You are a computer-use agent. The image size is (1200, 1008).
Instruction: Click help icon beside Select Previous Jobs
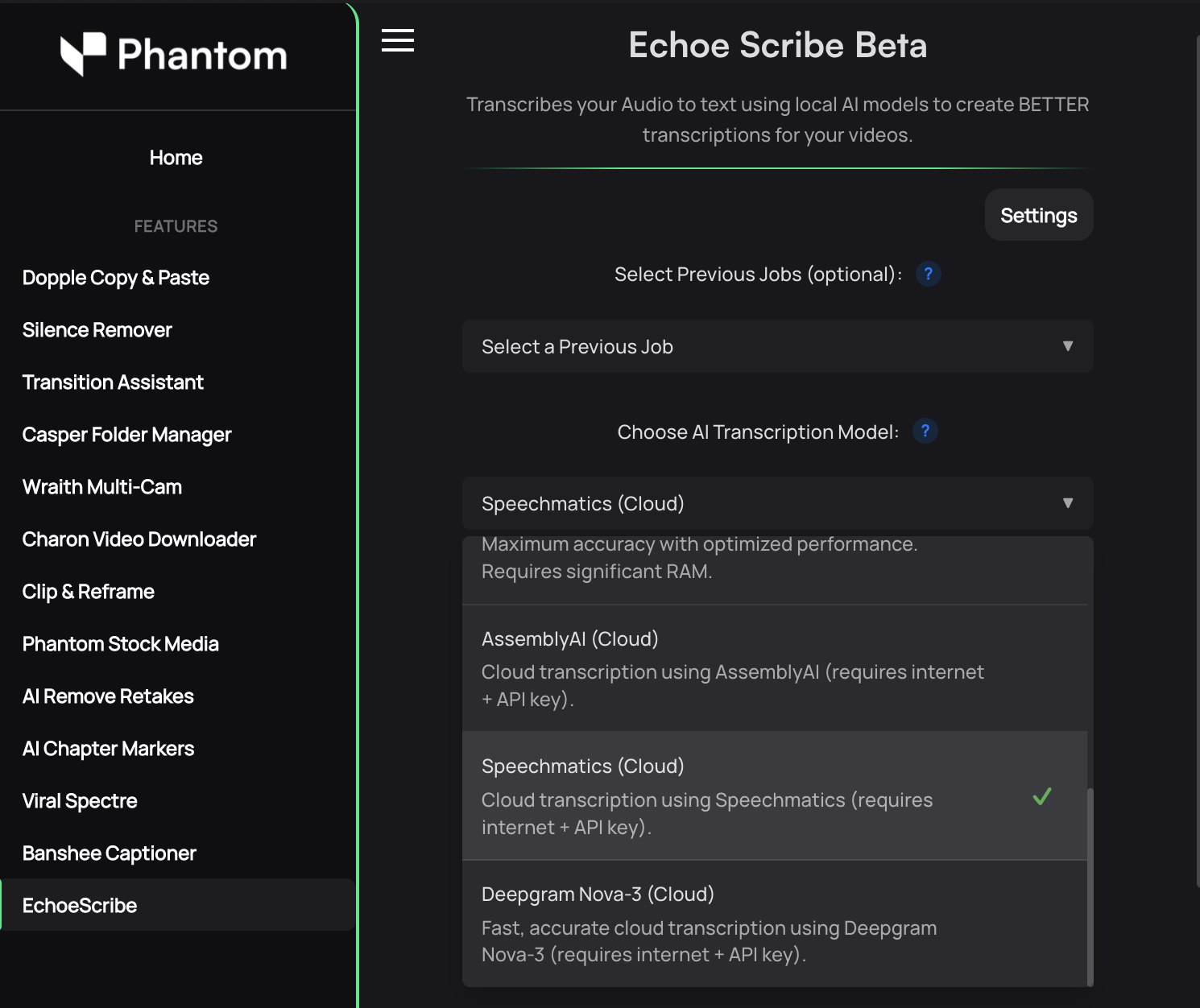tap(928, 275)
